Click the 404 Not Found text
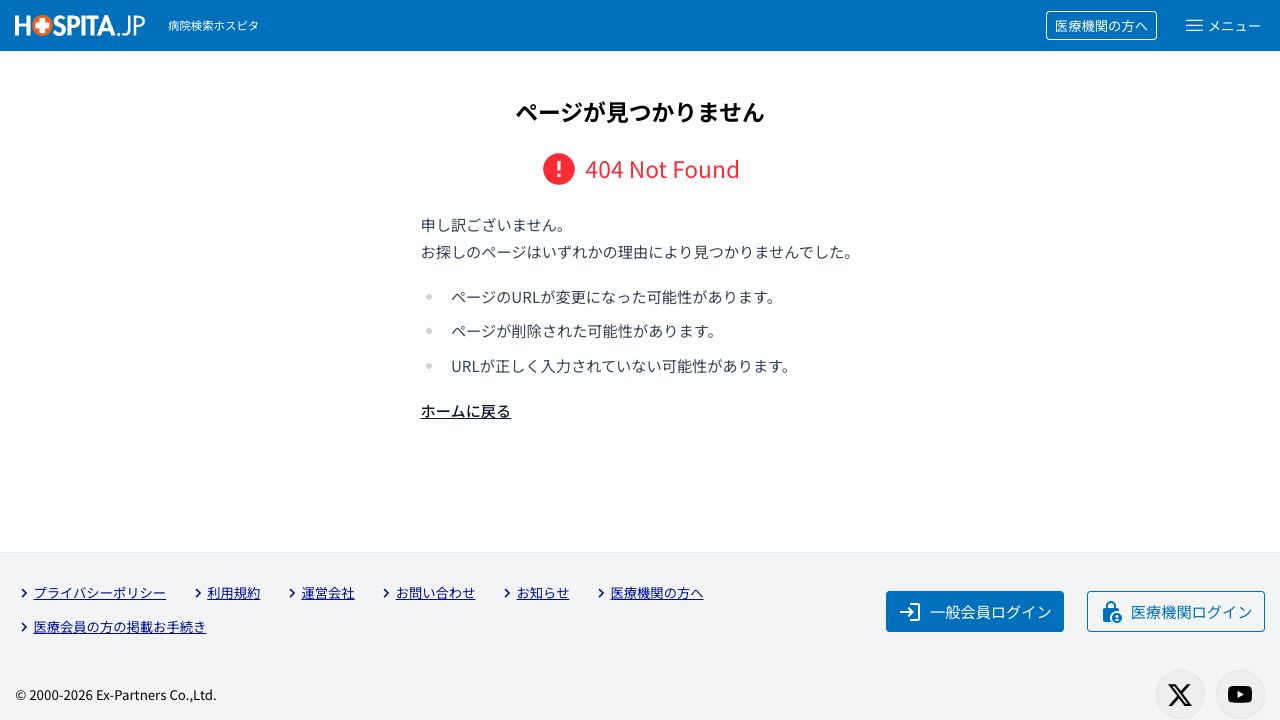1280x720 pixels. click(662, 169)
